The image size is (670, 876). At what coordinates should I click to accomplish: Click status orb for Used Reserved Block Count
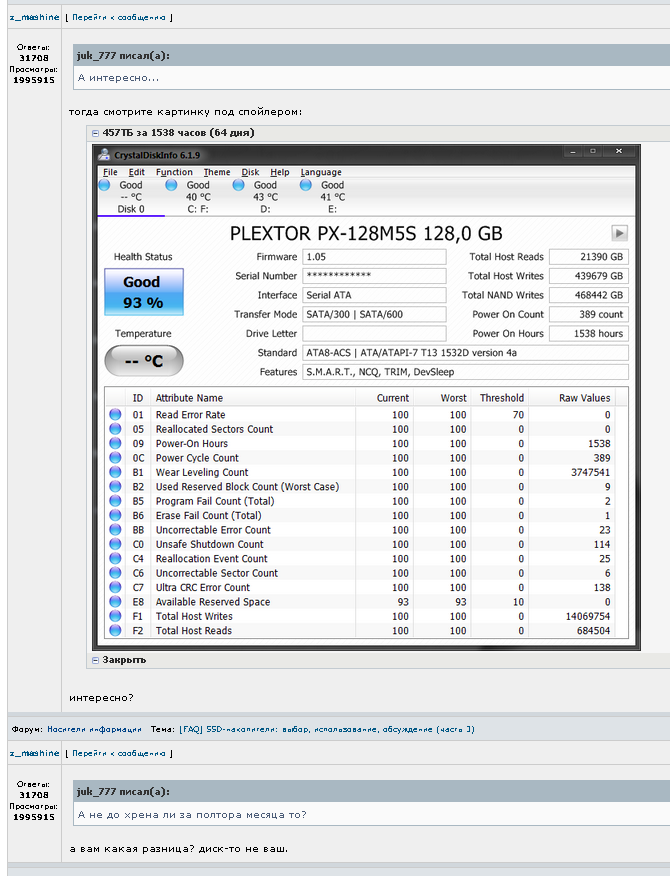[115, 487]
